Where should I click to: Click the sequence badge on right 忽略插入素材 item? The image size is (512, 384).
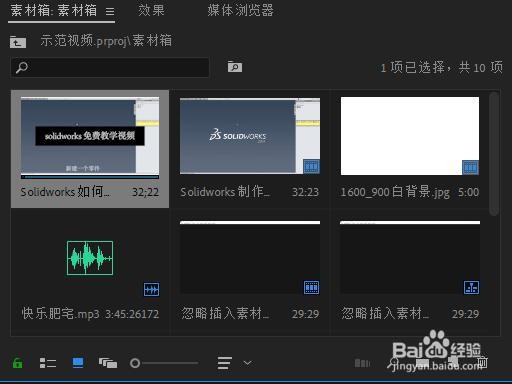pyautogui.click(x=471, y=287)
